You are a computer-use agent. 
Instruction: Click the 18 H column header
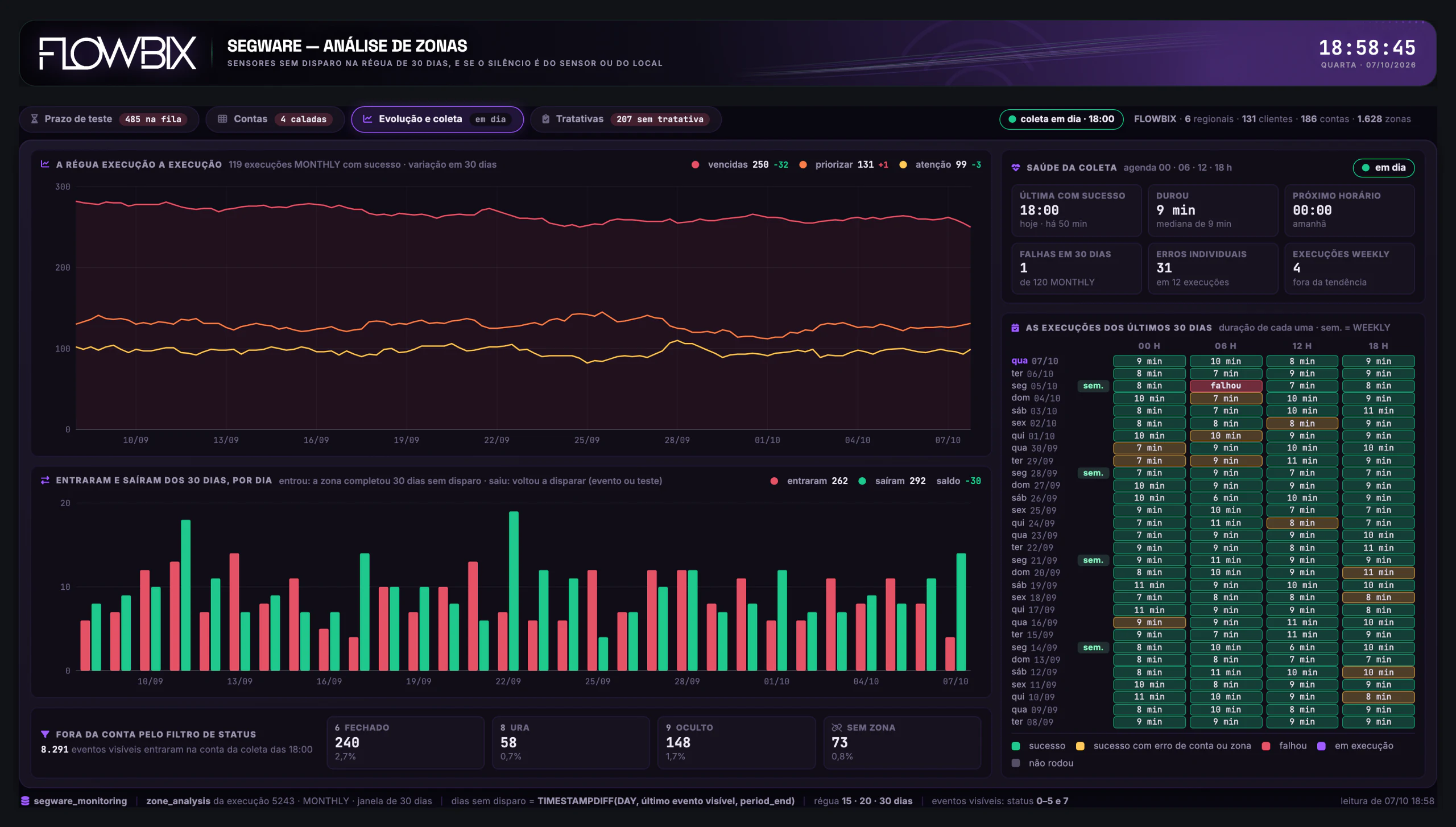(1378, 346)
